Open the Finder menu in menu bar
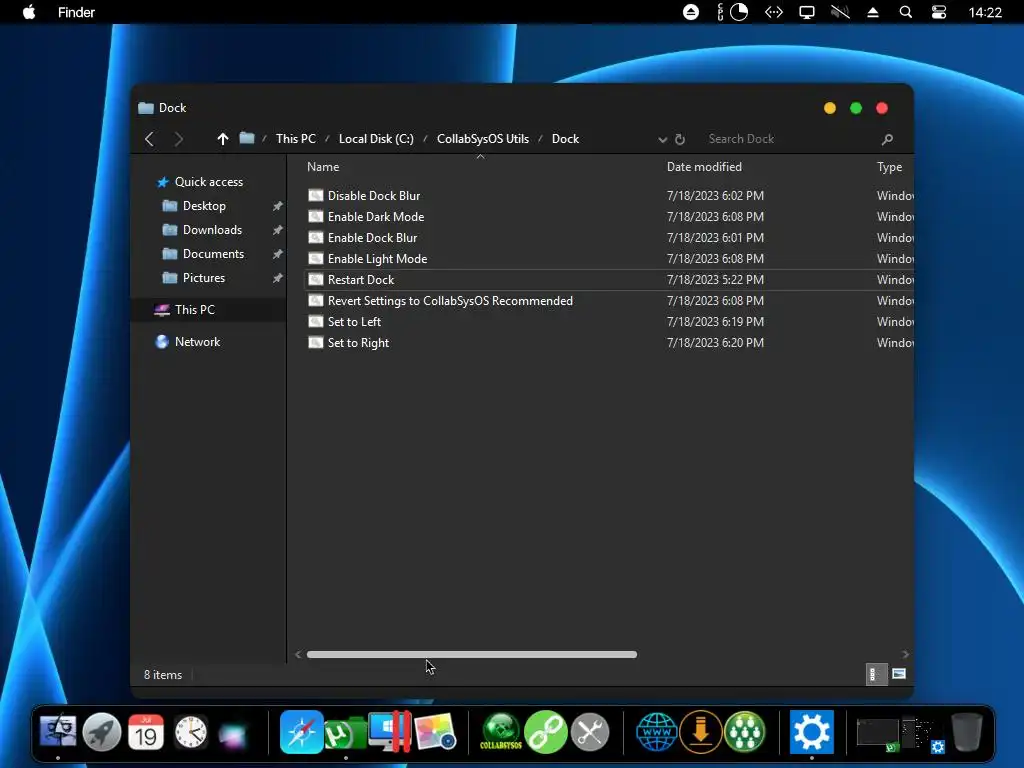Viewport: 1024px width, 768px height. pyautogui.click(x=76, y=12)
